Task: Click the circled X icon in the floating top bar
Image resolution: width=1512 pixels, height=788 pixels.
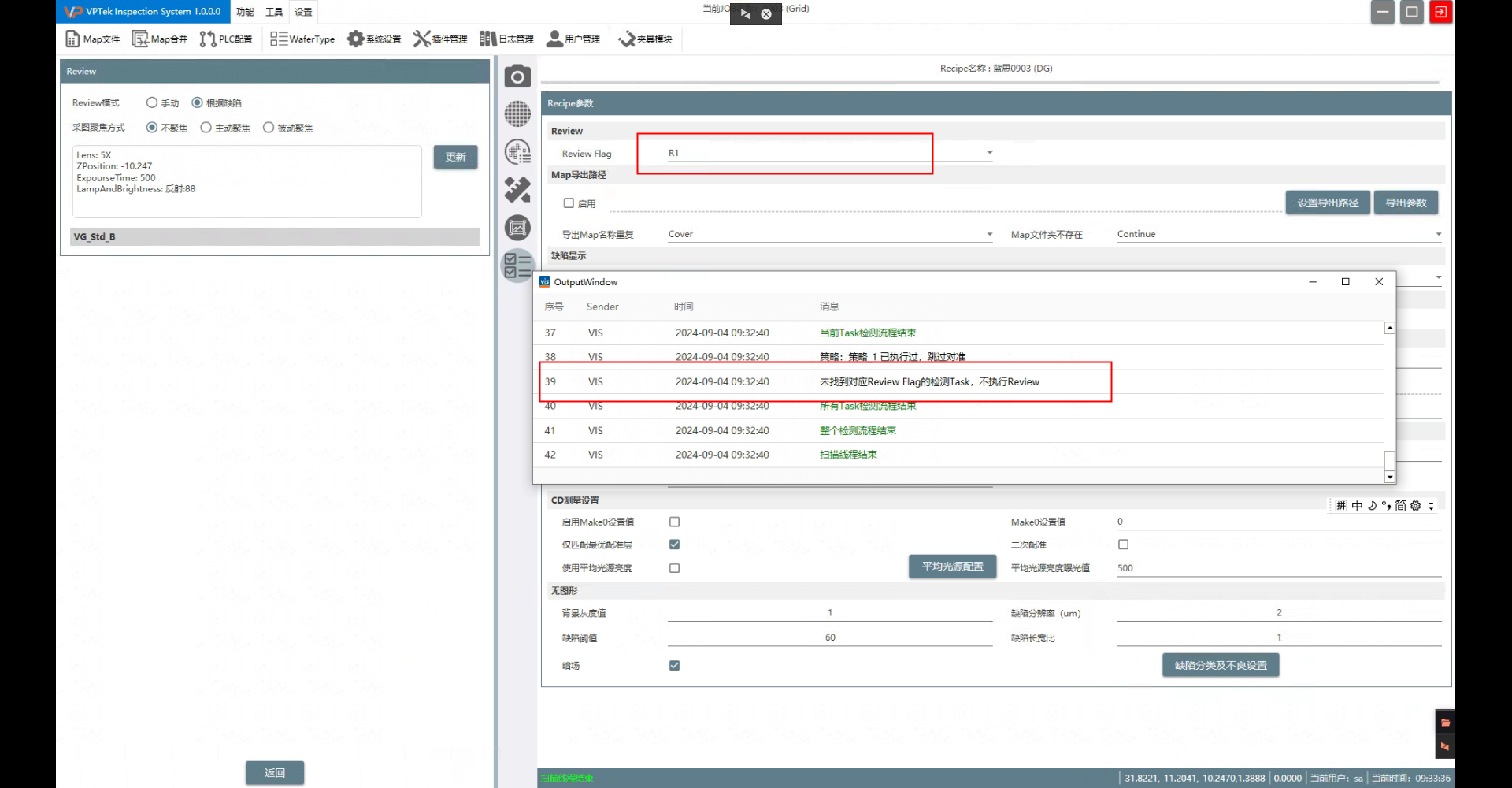Action: point(766,13)
